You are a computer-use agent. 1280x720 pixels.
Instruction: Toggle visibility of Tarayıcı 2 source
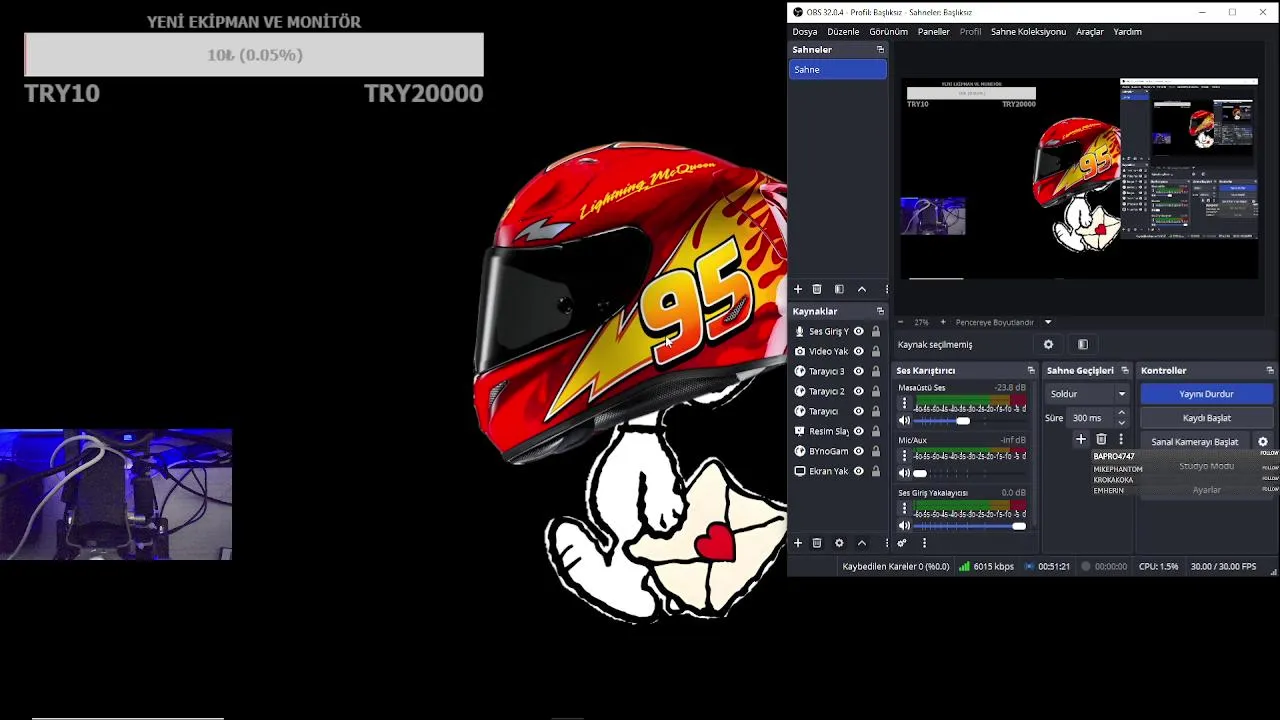tap(858, 391)
